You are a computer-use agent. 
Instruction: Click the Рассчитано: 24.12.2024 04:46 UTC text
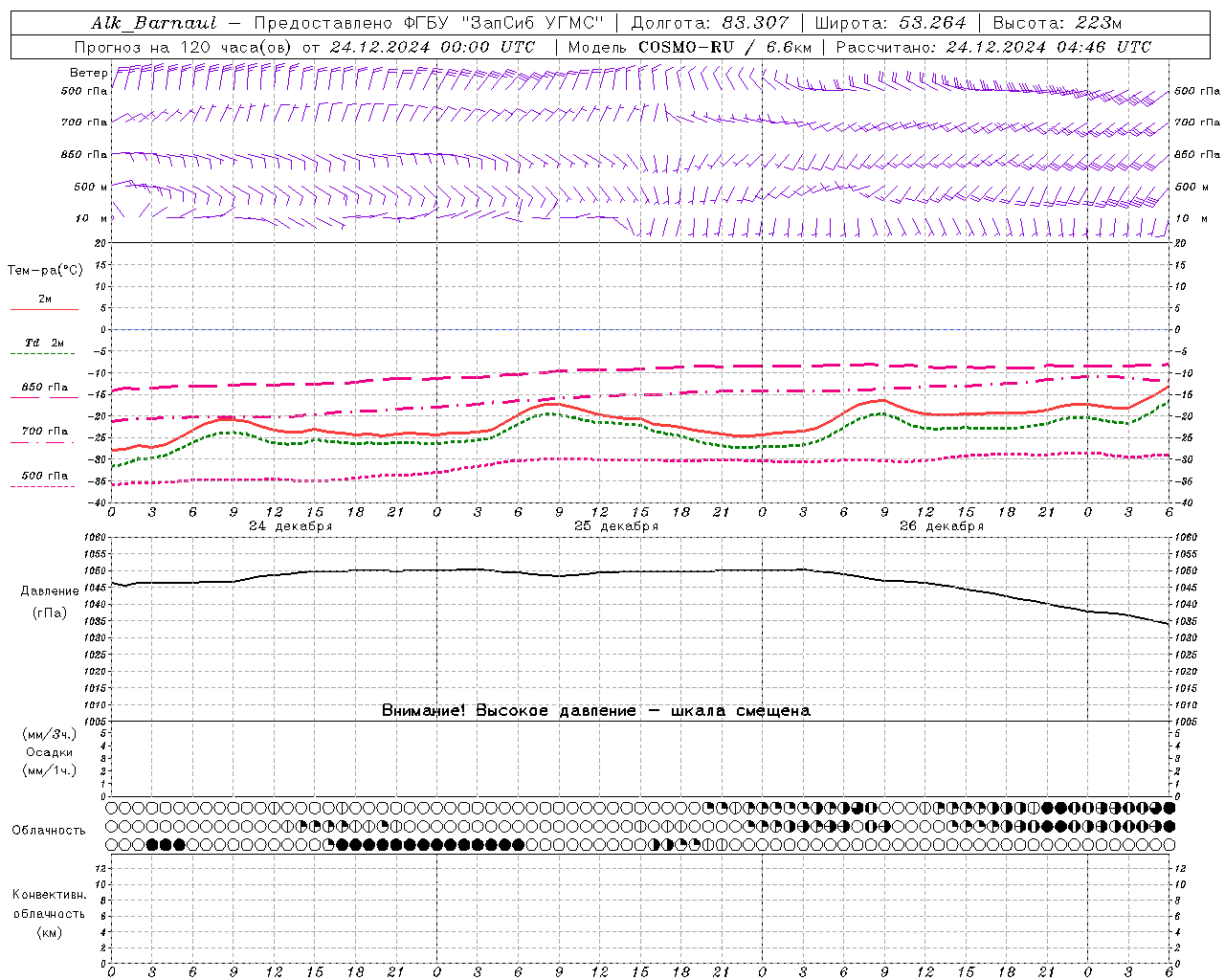click(993, 47)
